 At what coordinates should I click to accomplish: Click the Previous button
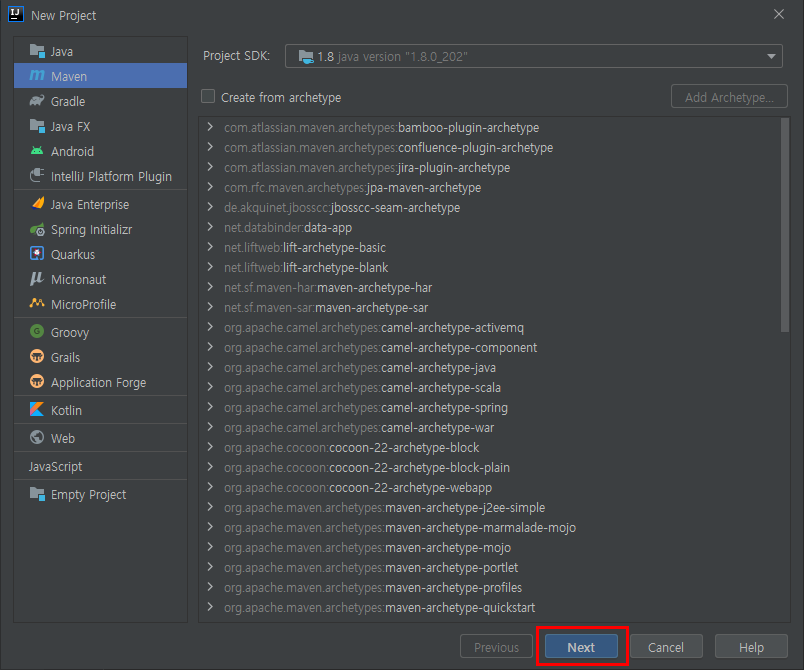496,647
